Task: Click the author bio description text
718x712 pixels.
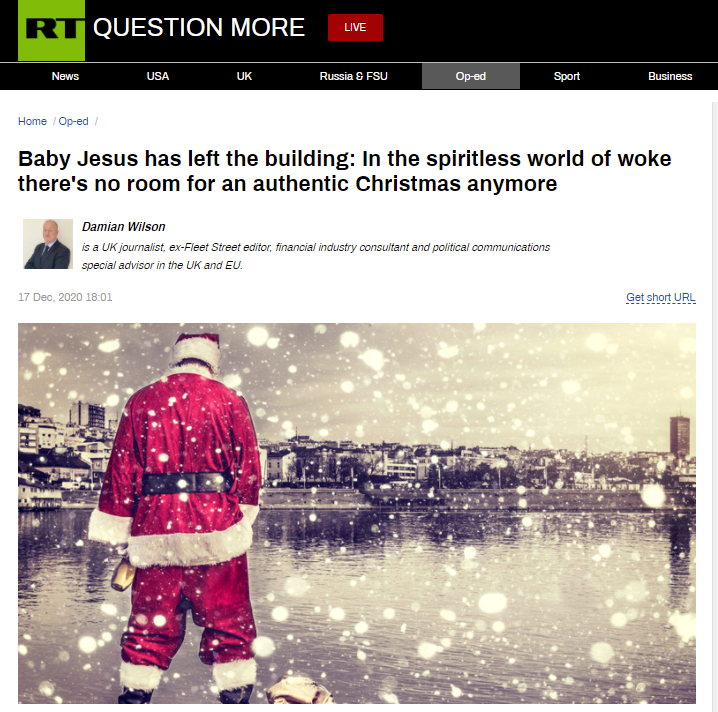Action: tap(316, 256)
